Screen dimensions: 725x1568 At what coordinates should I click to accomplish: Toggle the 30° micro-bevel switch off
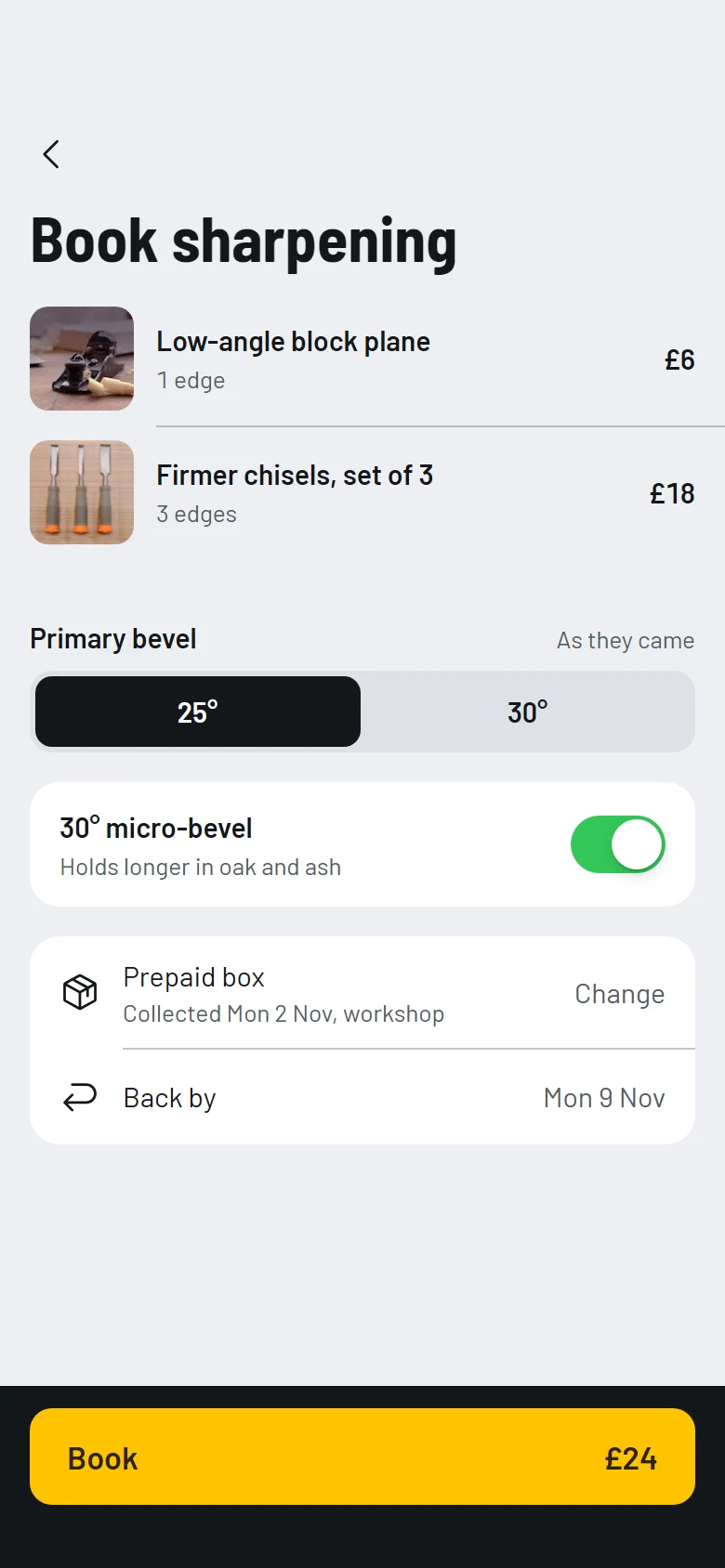coord(618,844)
